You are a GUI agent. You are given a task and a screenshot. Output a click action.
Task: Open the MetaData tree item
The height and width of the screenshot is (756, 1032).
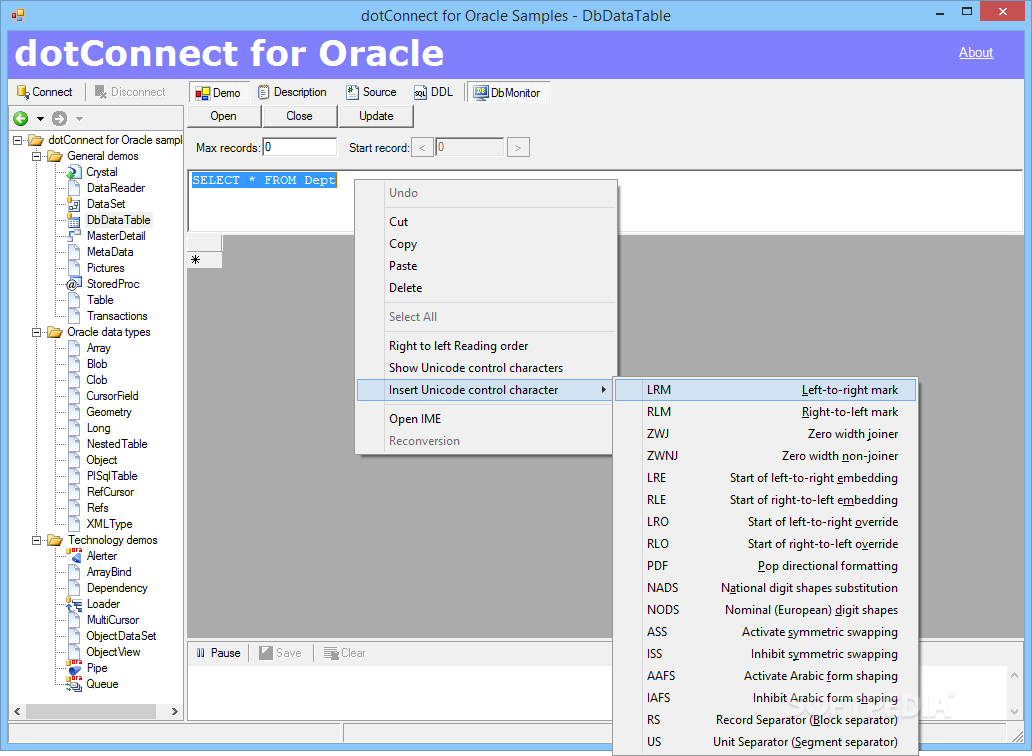[x=110, y=252]
